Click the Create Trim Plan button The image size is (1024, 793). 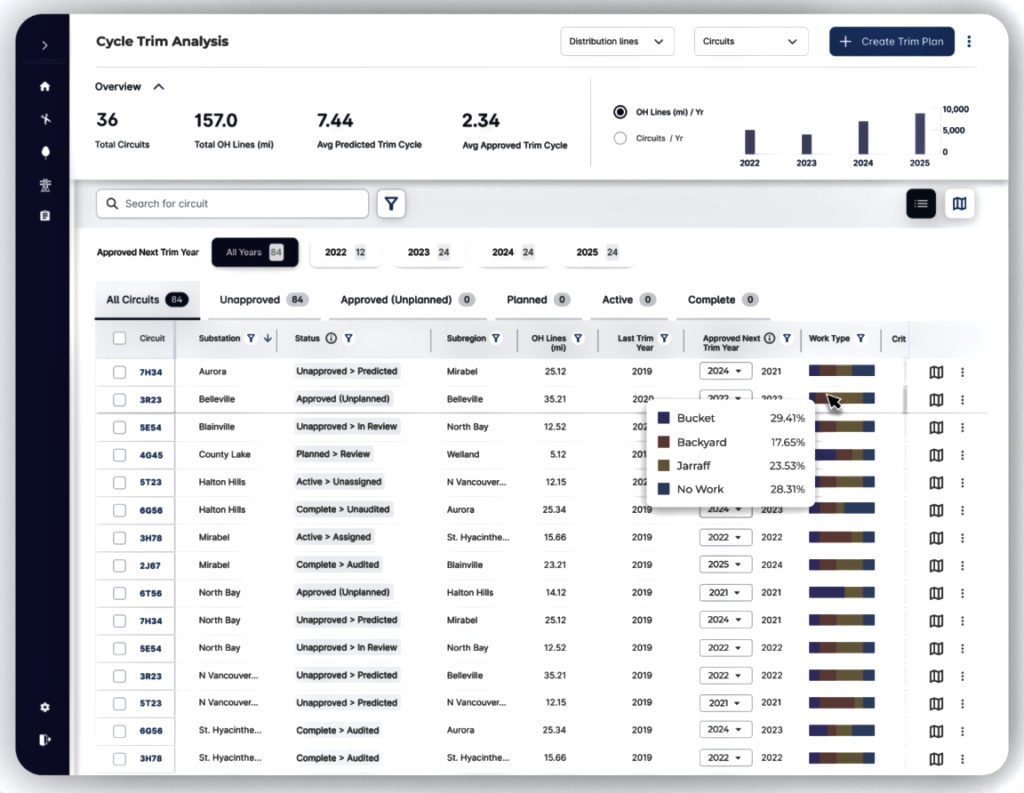tap(891, 42)
